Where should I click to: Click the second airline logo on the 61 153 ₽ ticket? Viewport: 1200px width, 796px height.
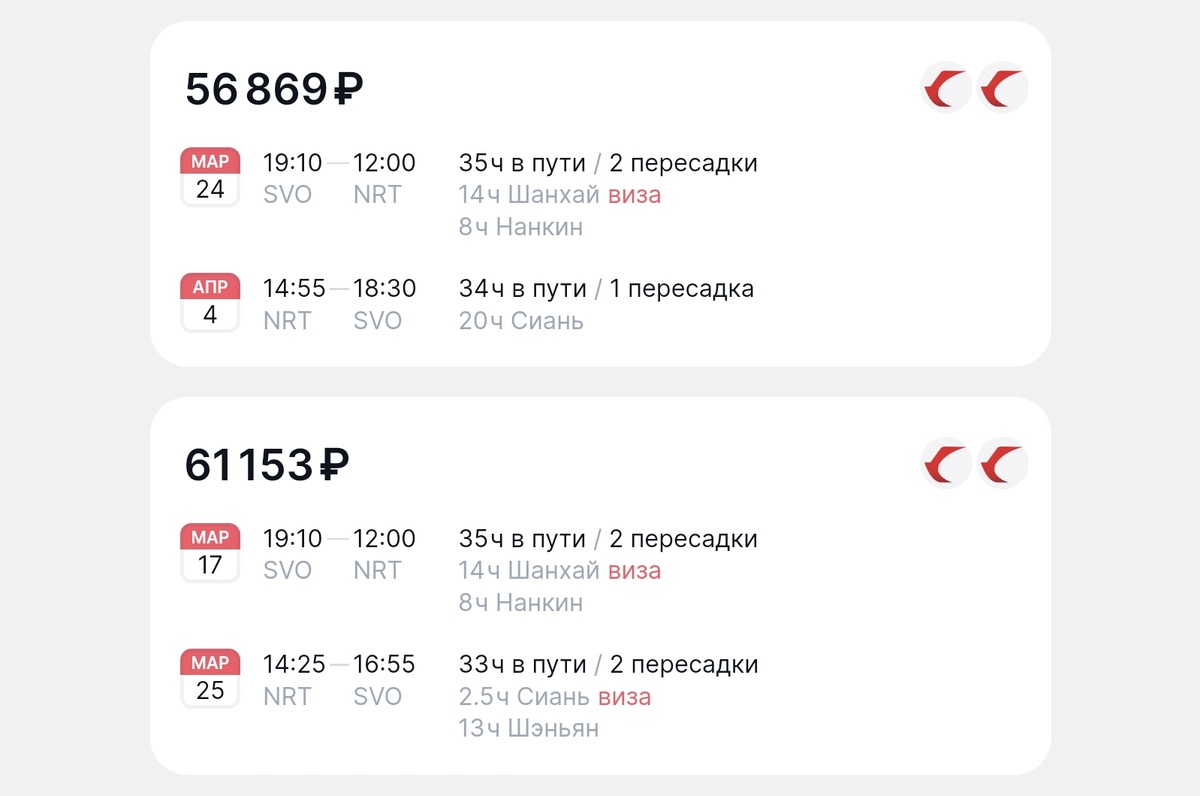tap(1002, 464)
